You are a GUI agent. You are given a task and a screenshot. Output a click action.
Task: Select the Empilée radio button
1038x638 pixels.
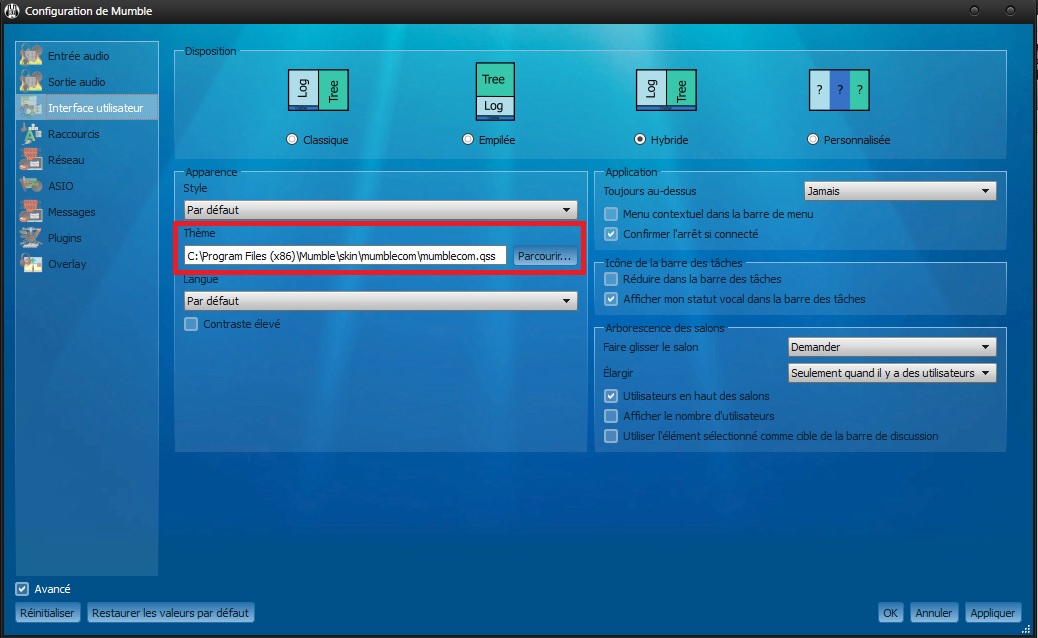pos(468,140)
